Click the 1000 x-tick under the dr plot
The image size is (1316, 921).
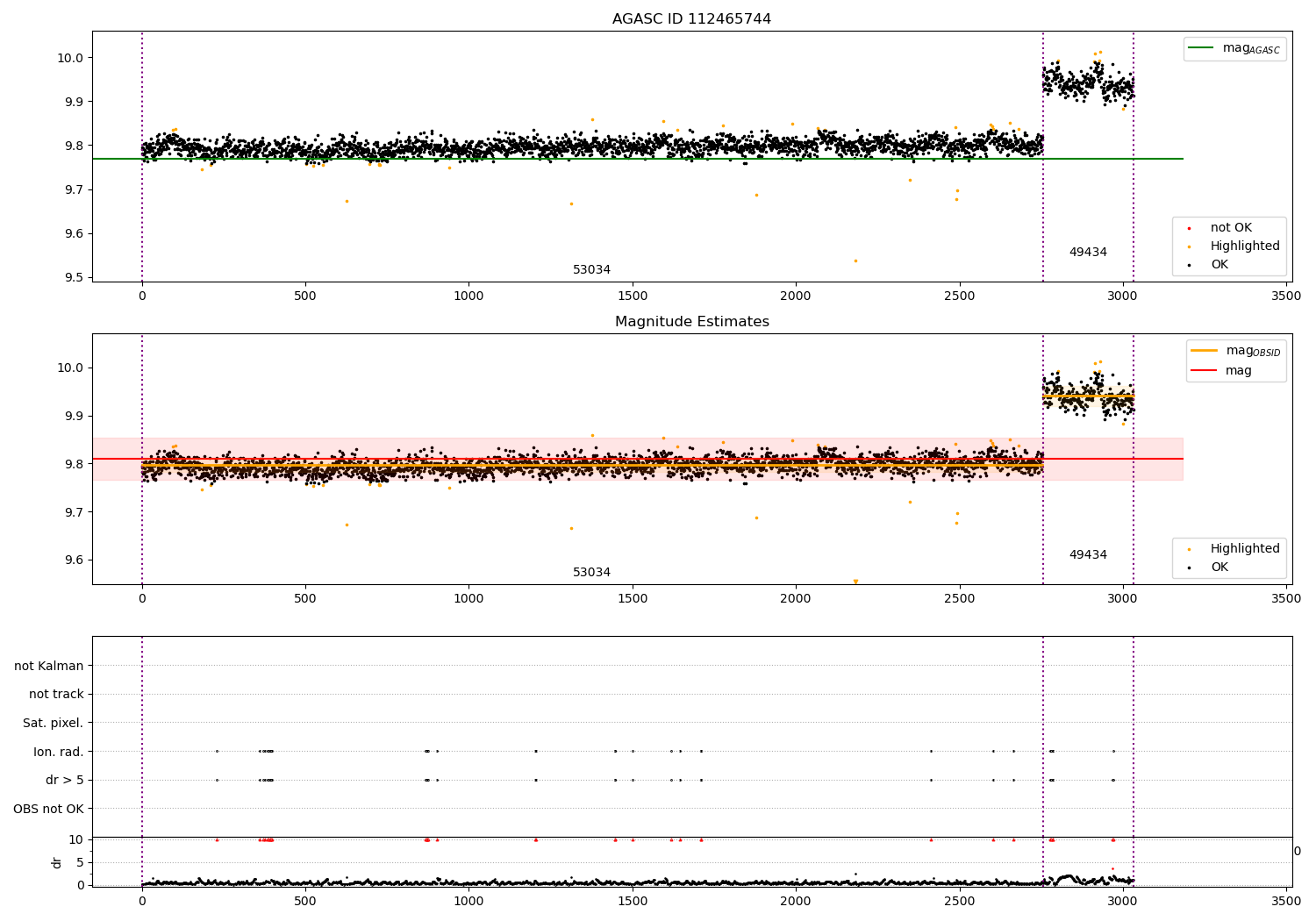[x=468, y=901]
